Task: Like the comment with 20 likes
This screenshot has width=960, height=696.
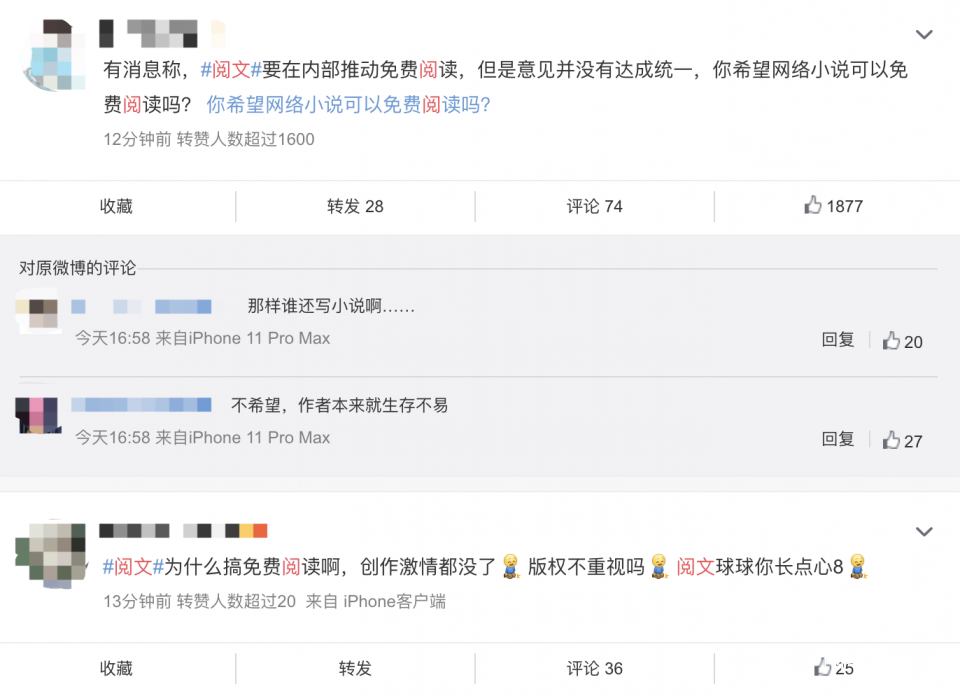Action: 901,341
